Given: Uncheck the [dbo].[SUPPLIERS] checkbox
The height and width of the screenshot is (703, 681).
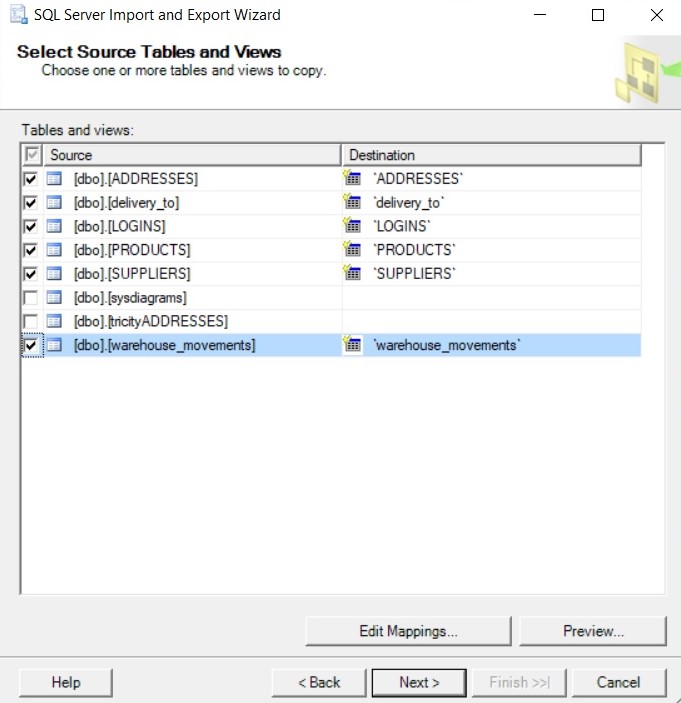Looking at the screenshot, I should [31, 273].
